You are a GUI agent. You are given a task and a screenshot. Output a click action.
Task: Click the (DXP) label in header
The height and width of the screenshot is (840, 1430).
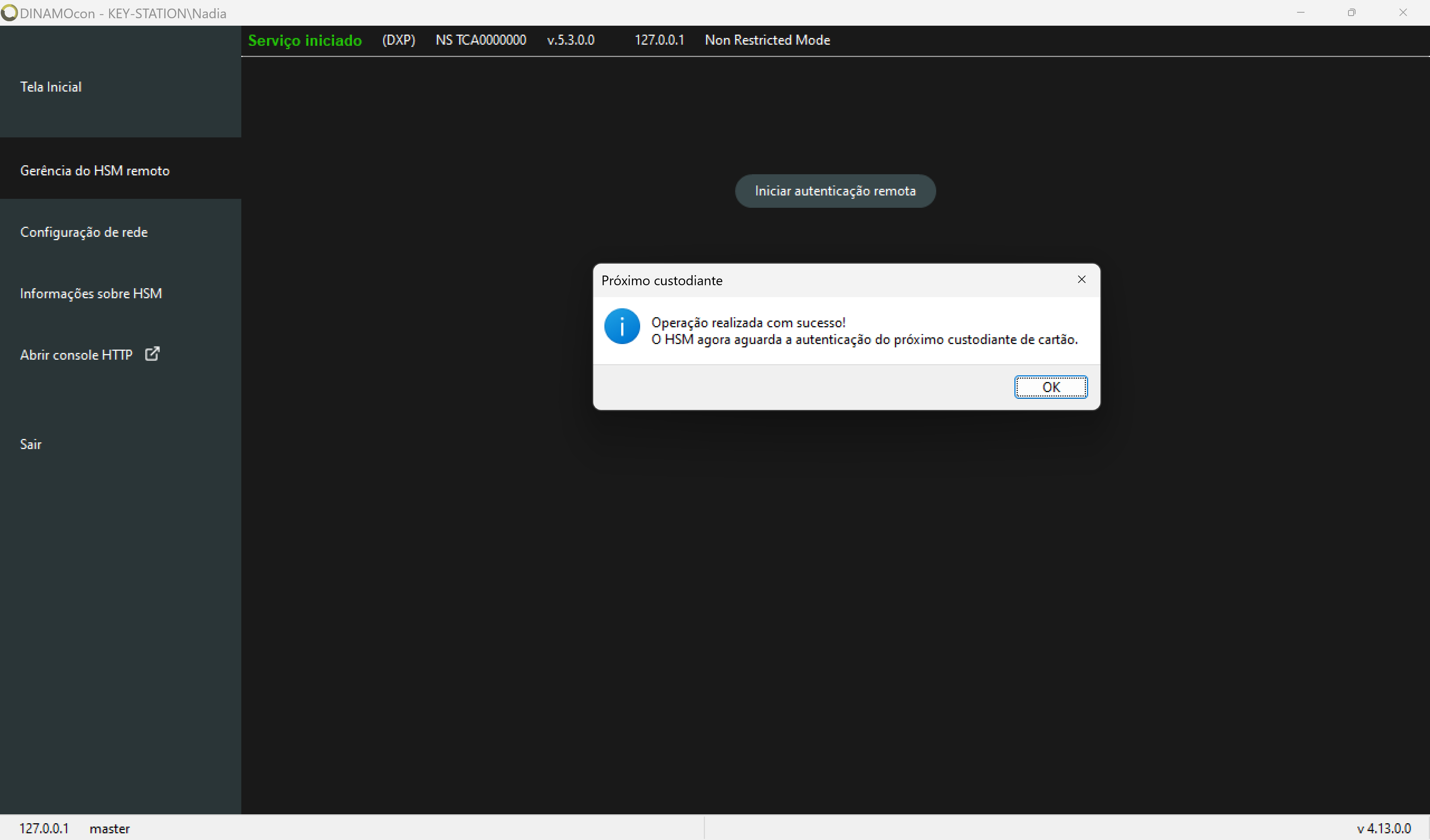point(398,40)
